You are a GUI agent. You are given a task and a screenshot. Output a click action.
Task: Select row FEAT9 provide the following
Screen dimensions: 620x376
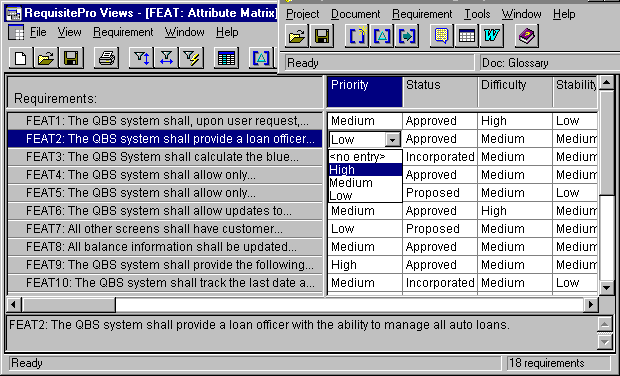[165, 265]
